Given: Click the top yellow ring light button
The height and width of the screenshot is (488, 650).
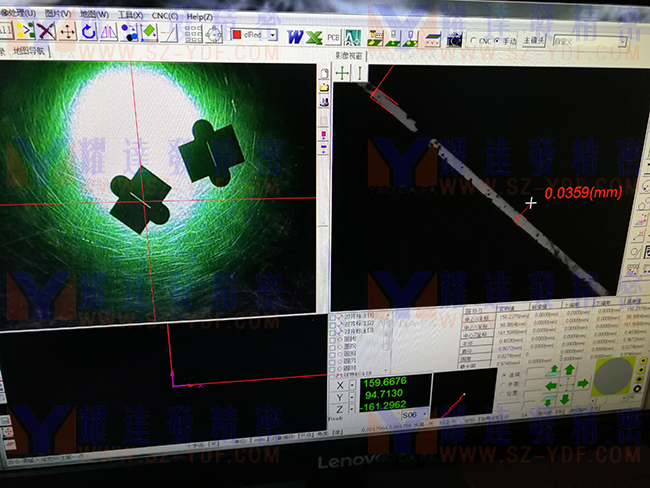Looking at the screenshot, I should (x=641, y=360).
